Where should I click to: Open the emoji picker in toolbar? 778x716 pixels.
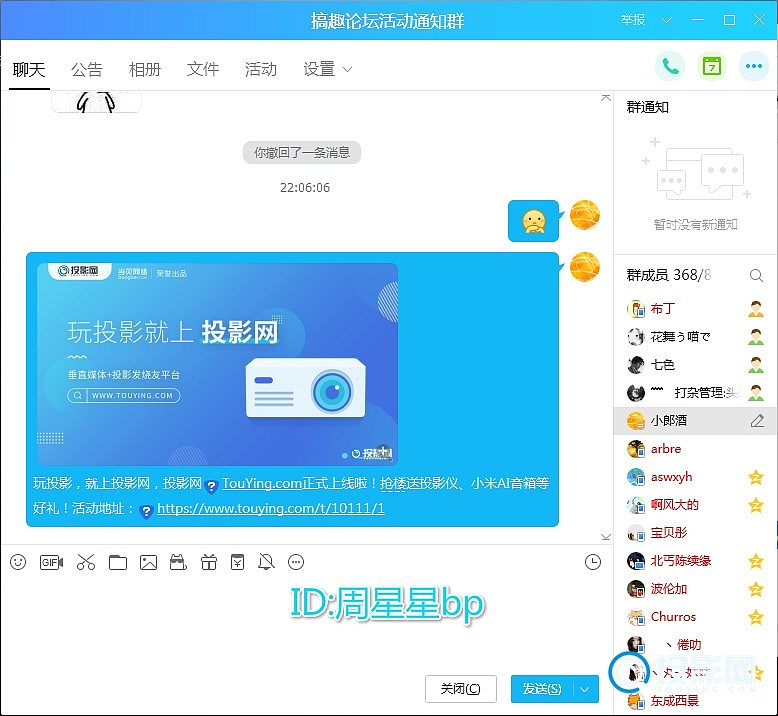pyautogui.click(x=18, y=562)
